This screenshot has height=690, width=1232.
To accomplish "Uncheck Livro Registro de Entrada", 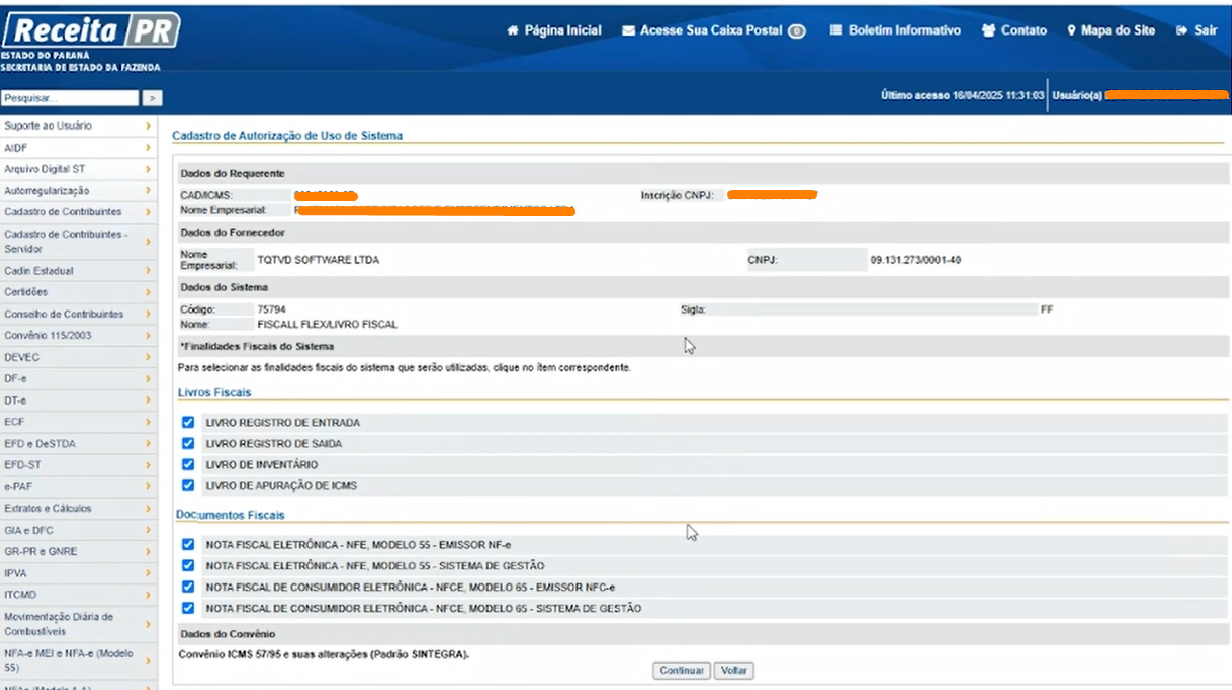I will coord(188,422).
